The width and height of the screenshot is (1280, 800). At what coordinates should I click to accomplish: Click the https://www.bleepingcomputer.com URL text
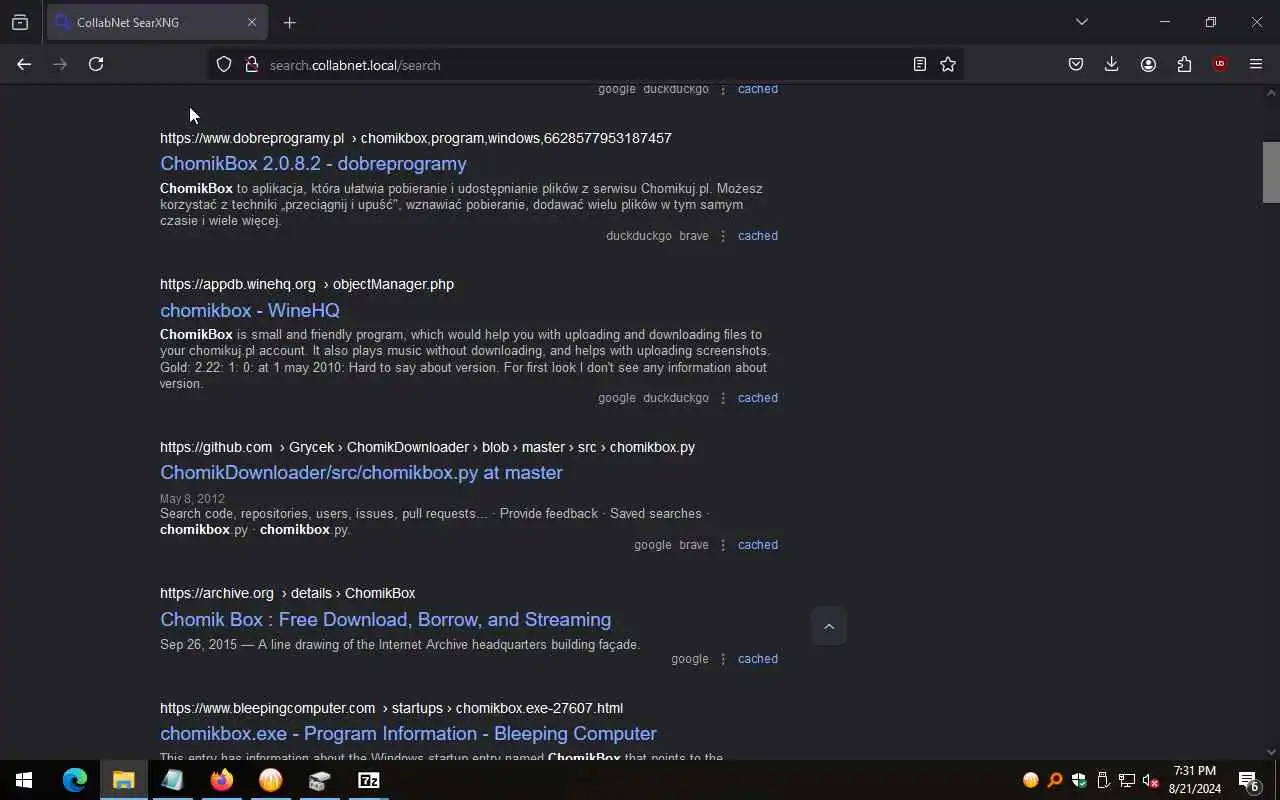pos(268,708)
